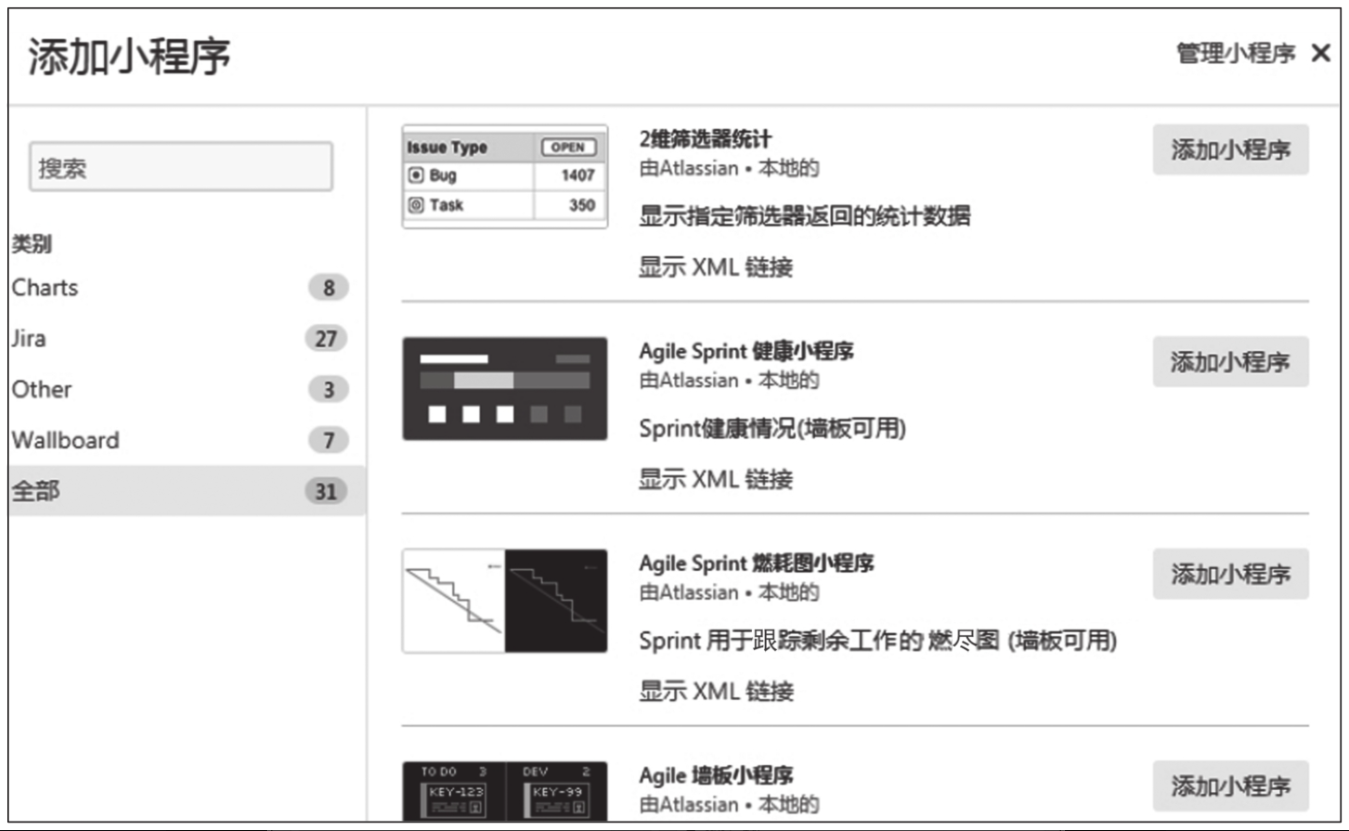This screenshot has height=831, width=1349.
Task: Add the Agile 墙板小程序 gadget
Action: click(1230, 786)
